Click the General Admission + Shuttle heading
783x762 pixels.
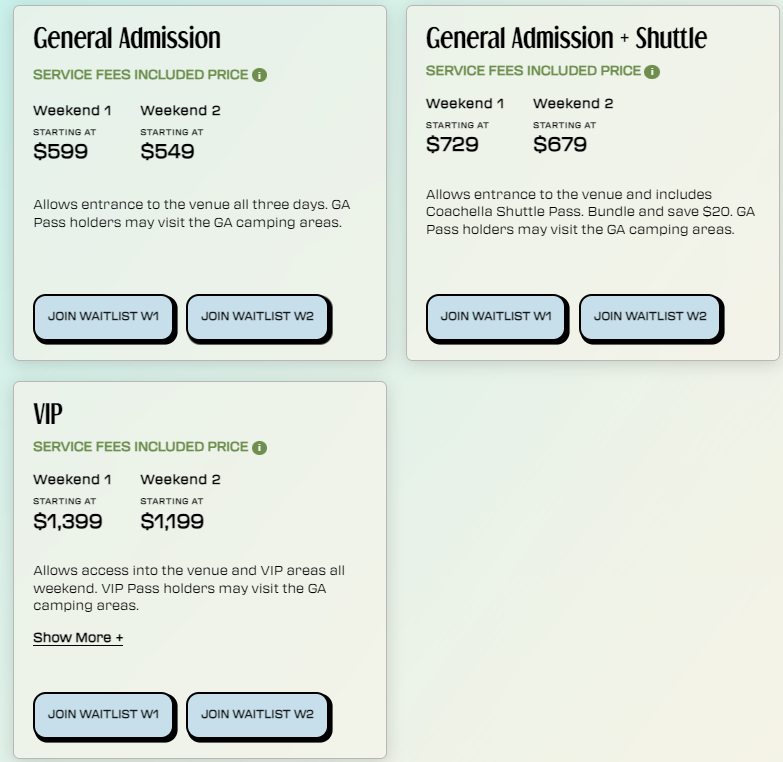point(566,38)
